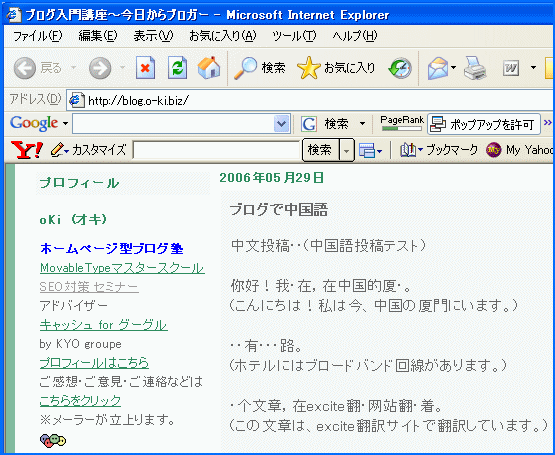This screenshot has width=555, height=455.
Task: Open the Mail envelope icon
Action: point(438,68)
